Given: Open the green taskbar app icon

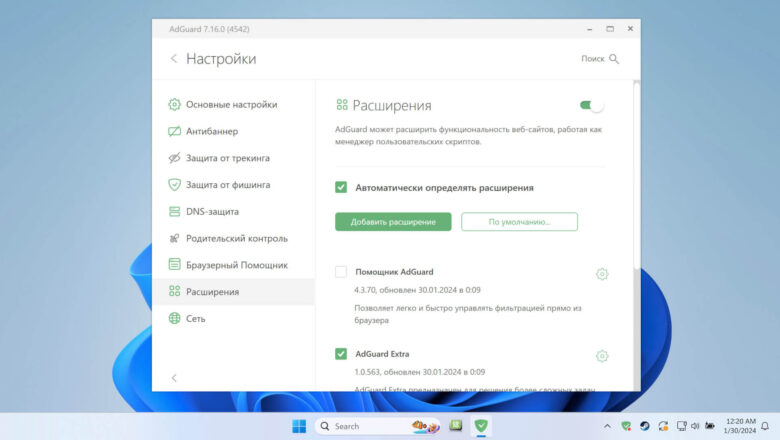Looking at the screenshot, I should 456,426.
